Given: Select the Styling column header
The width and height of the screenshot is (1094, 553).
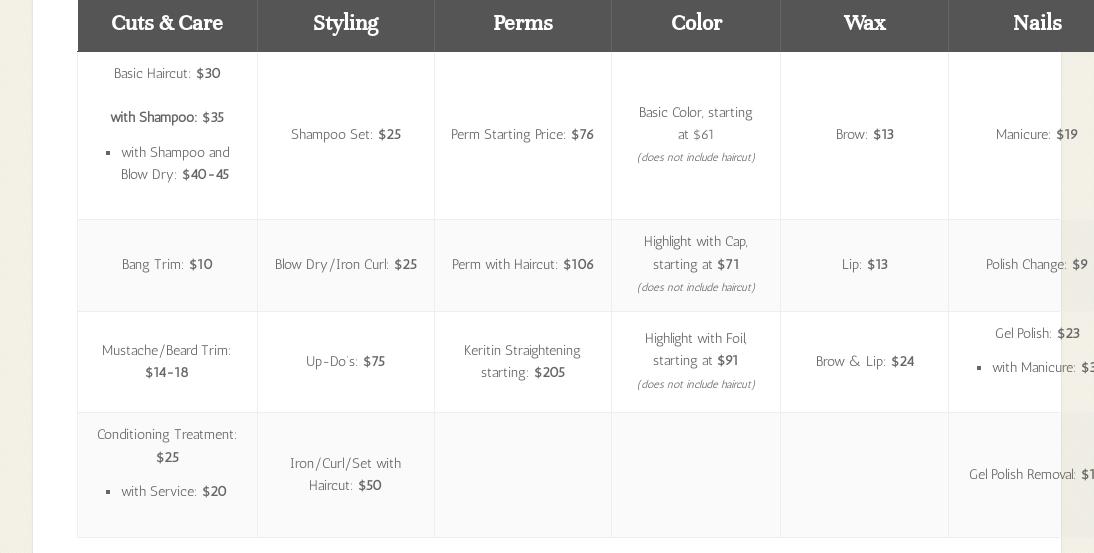Looking at the screenshot, I should click(345, 23).
